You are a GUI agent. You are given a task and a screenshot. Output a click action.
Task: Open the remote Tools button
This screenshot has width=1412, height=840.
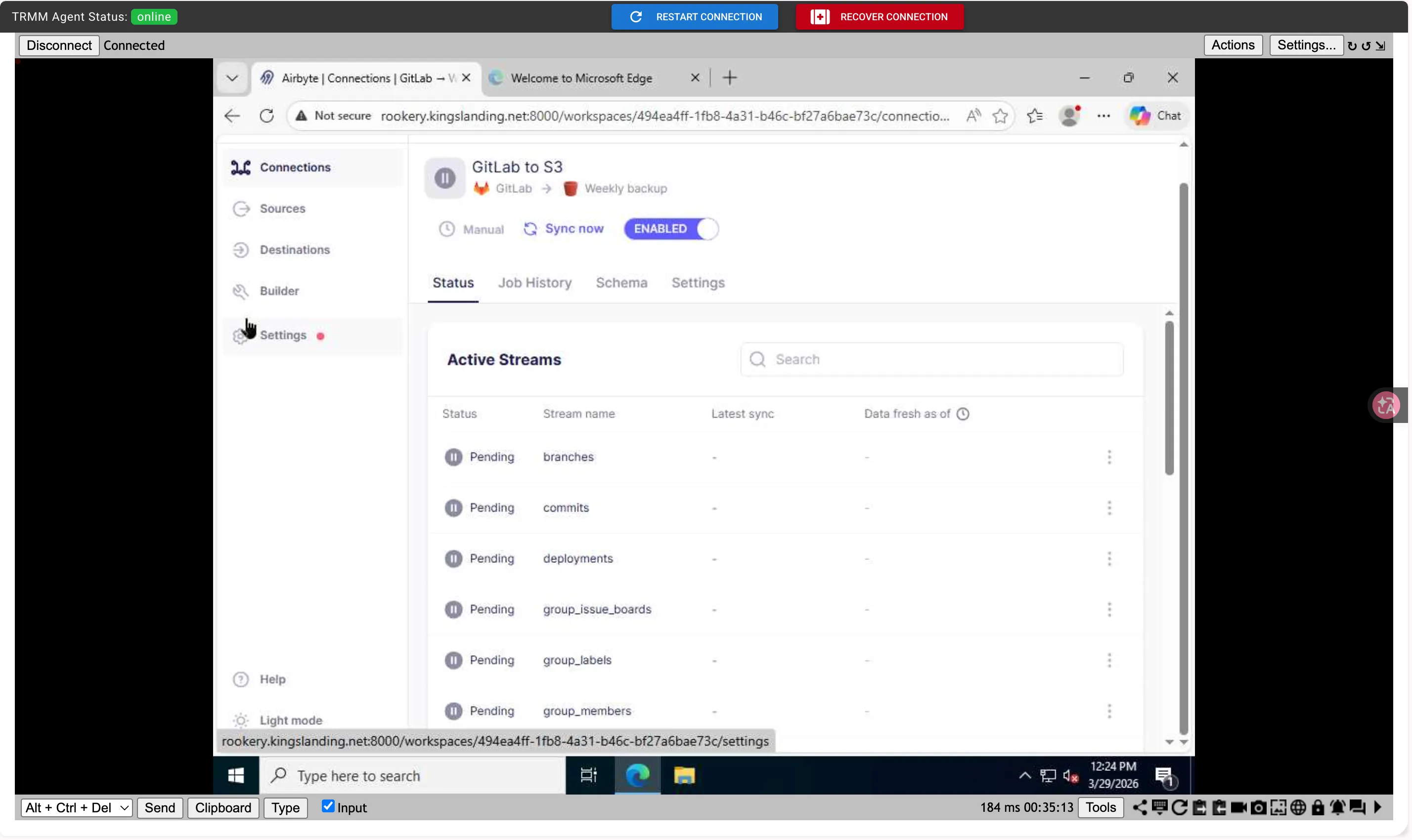pos(1101,807)
